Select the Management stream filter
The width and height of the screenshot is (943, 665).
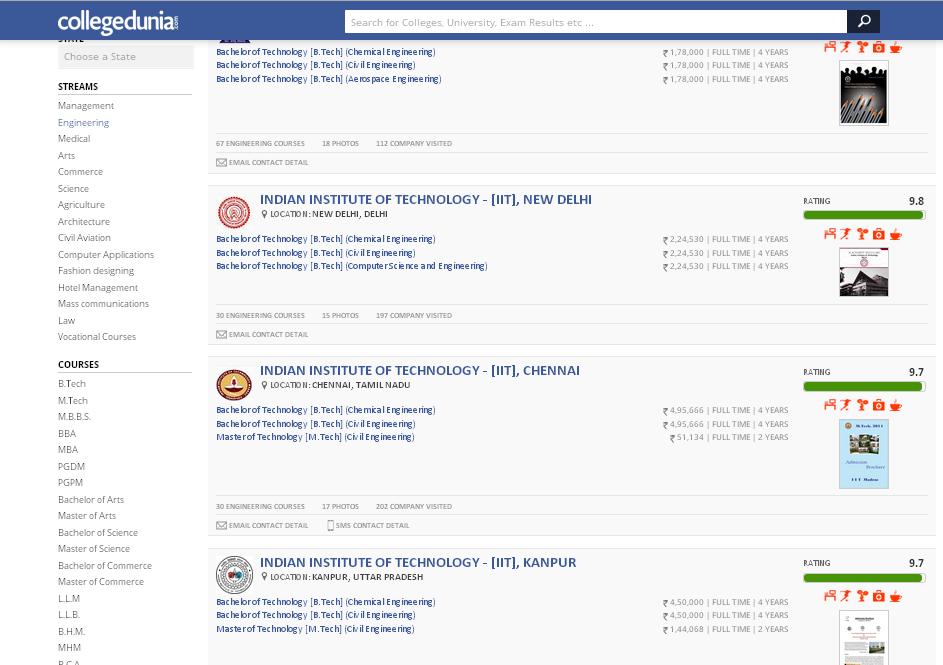tap(86, 106)
